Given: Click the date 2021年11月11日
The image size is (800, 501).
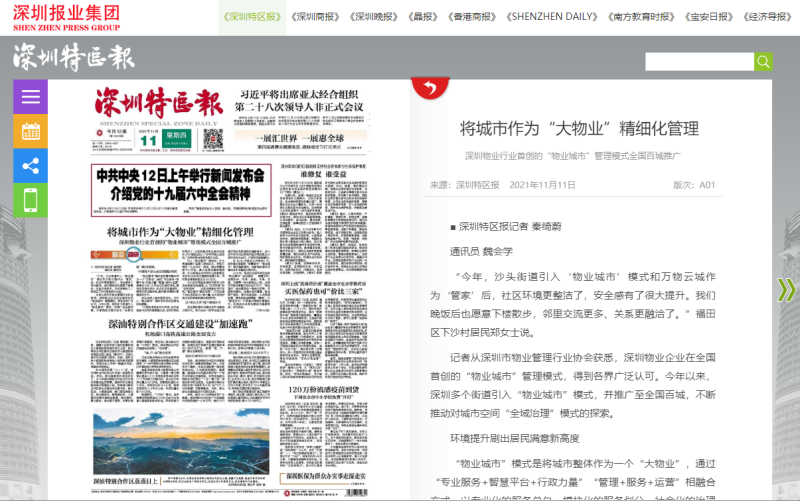Looking at the screenshot, I should [542, 185].
